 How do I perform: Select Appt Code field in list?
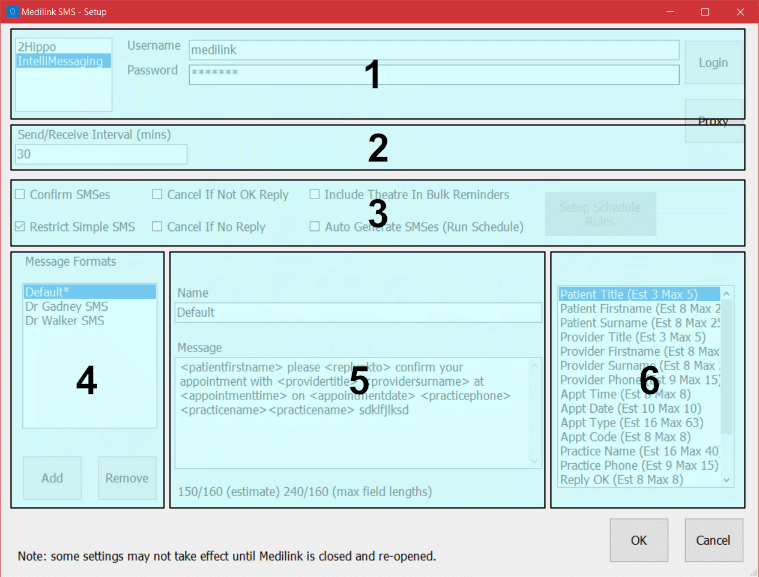pos(639,437)
